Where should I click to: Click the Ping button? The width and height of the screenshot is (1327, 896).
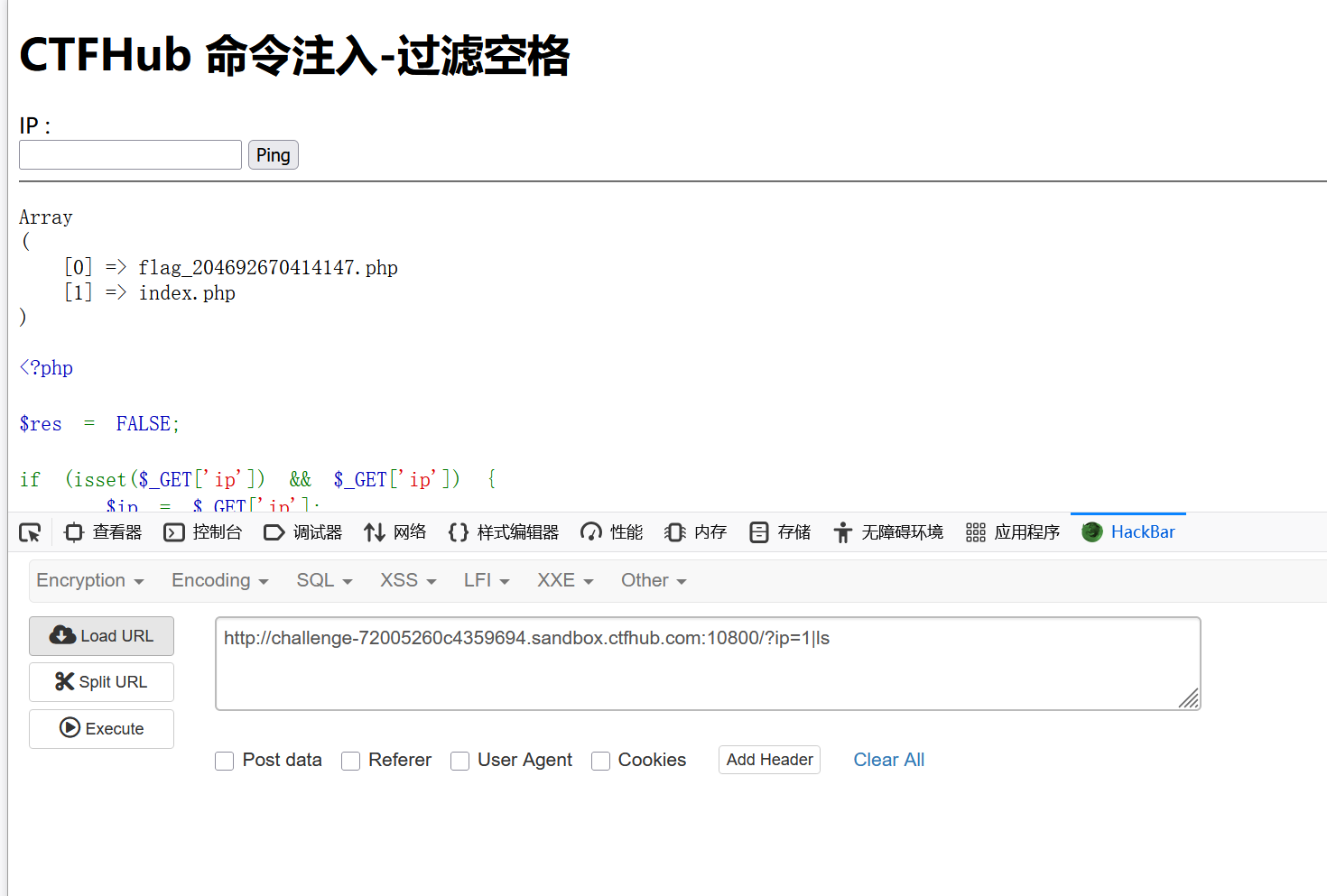(274, 155)
